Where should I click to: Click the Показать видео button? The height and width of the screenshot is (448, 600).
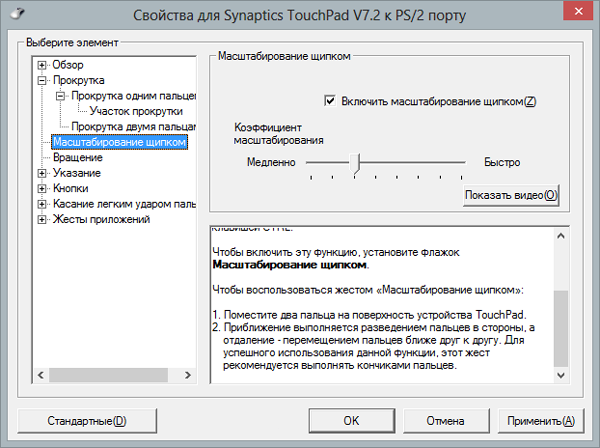click(511, 195)
